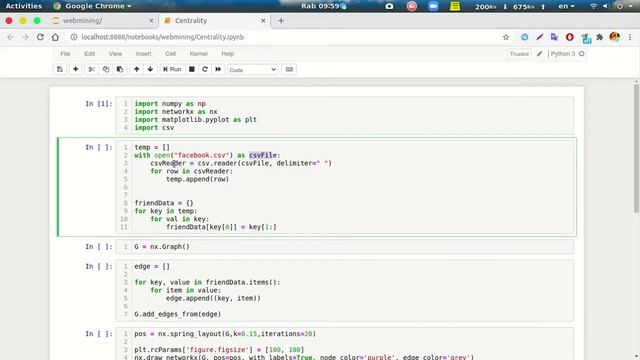
Task: Open the Cell menu
Action: click(x=170, y=54)
